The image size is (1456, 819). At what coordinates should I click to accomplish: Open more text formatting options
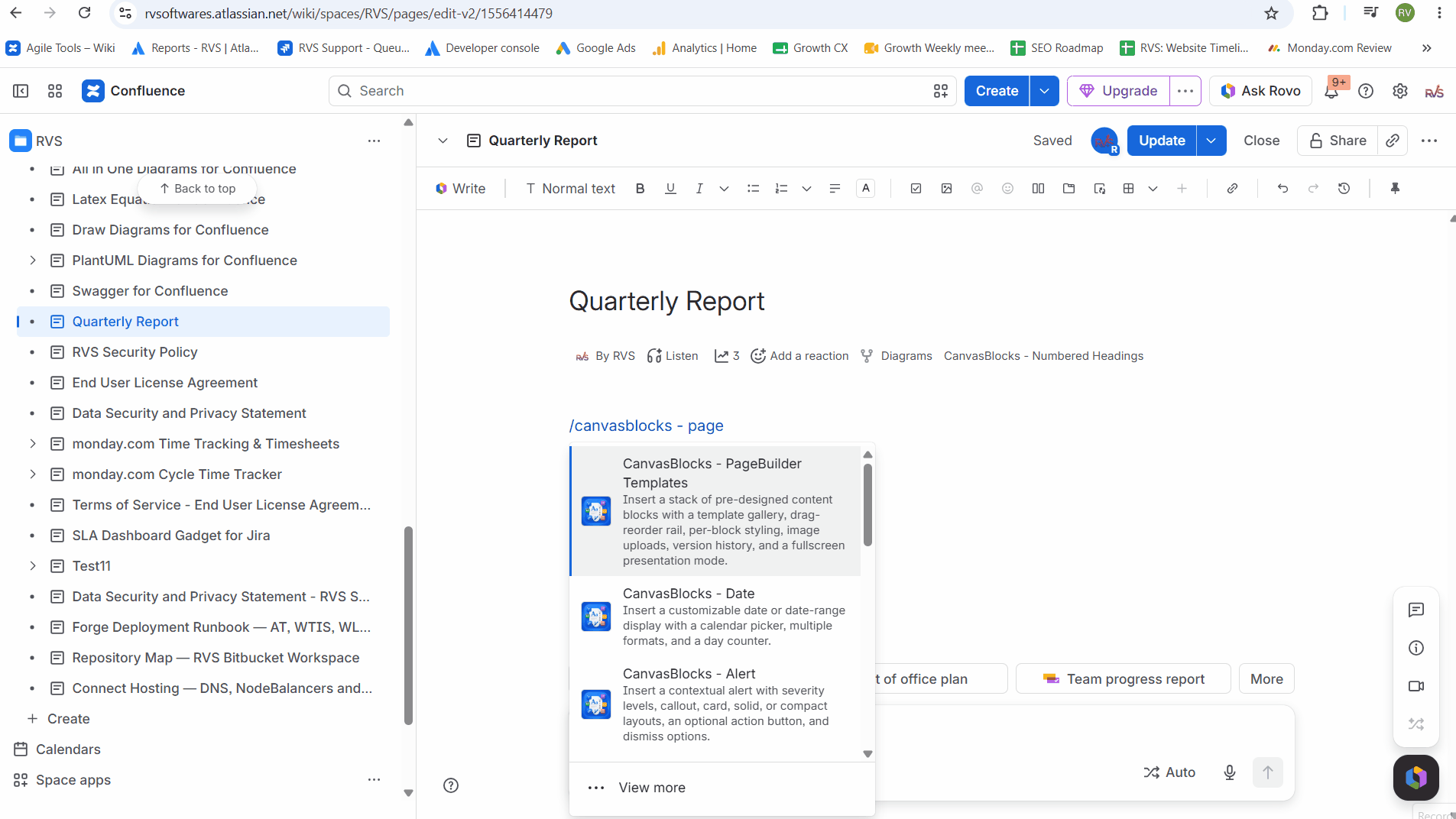coord(724,189)
